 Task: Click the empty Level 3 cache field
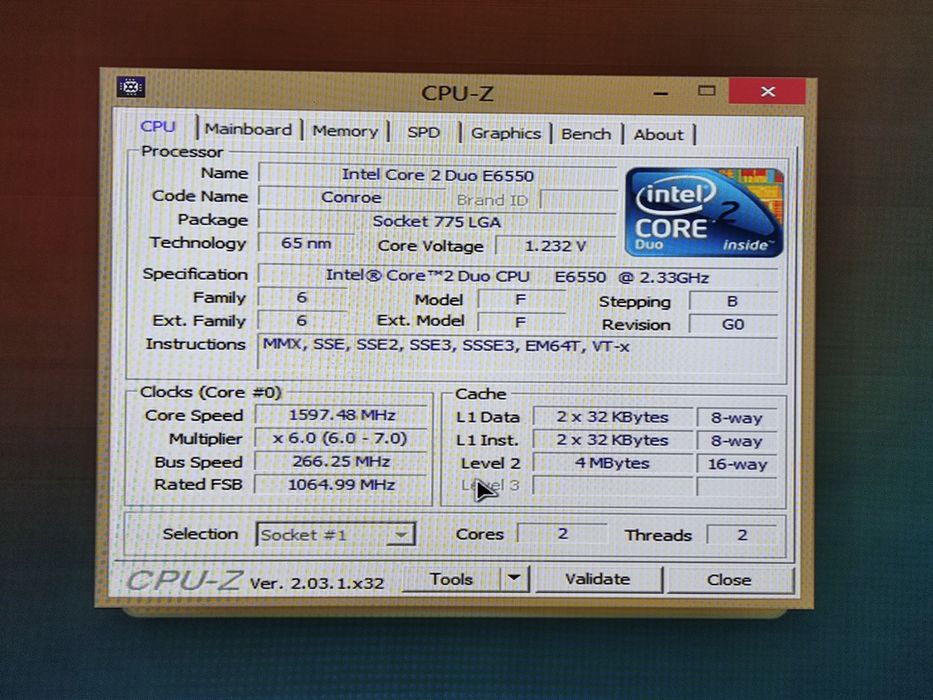pyautogui.click(x=613, y=486)
